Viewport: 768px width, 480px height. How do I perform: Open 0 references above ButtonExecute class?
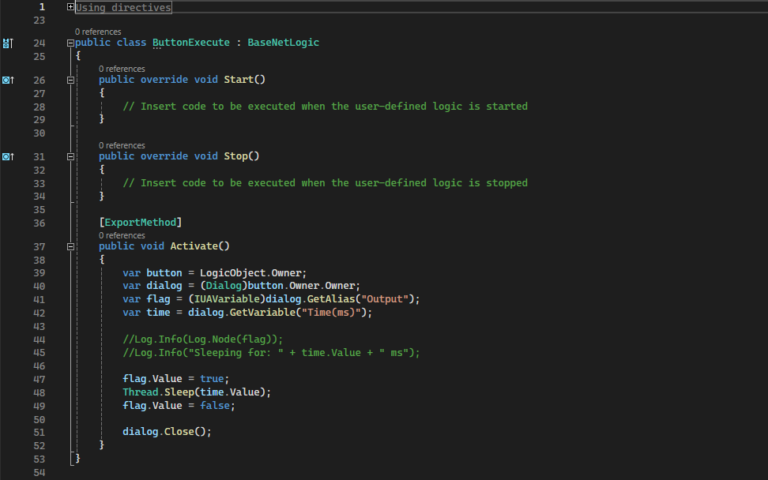click(97, 32)
